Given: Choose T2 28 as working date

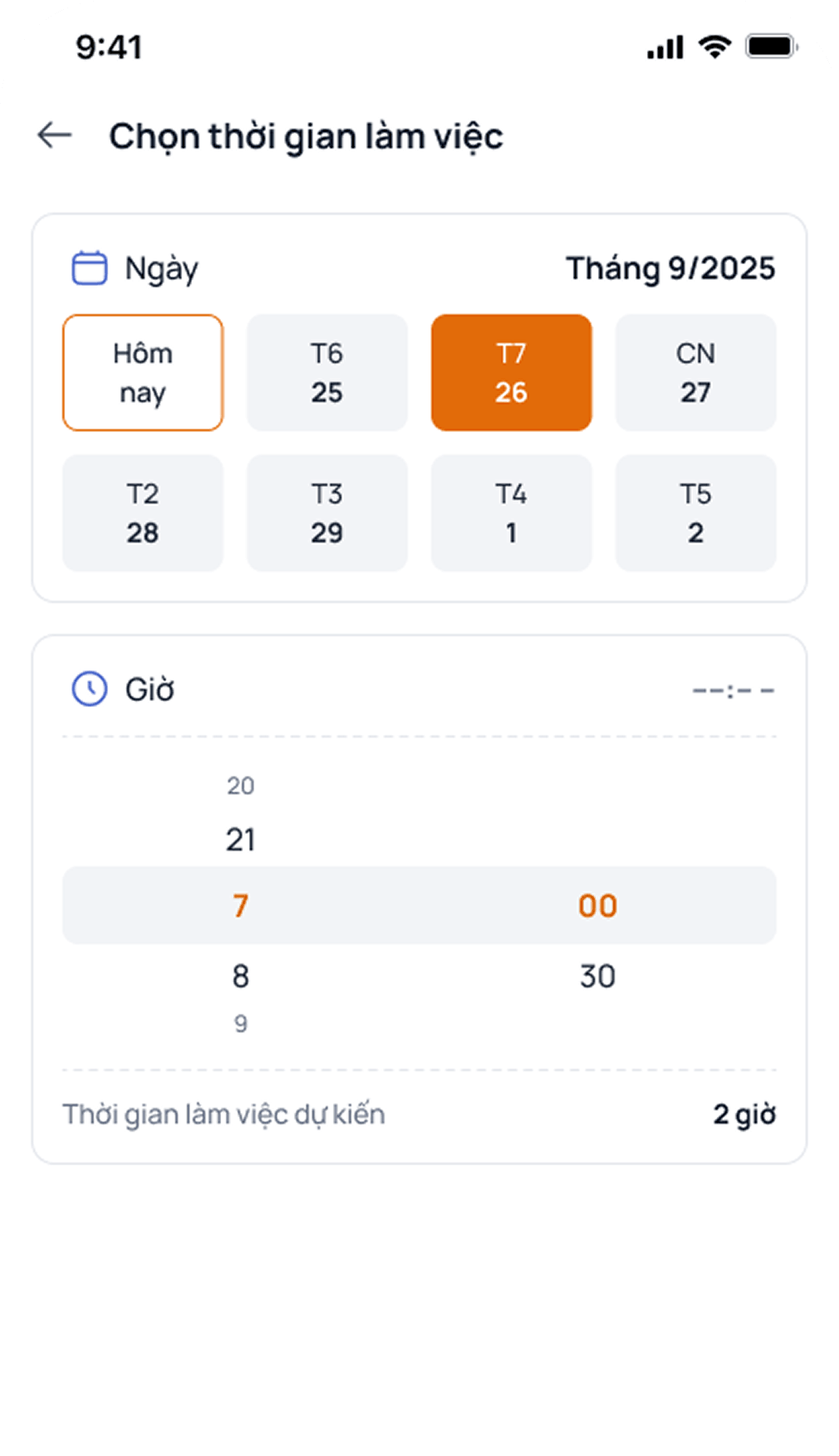Looking at the screenshot, I should [x=143, y=513].
